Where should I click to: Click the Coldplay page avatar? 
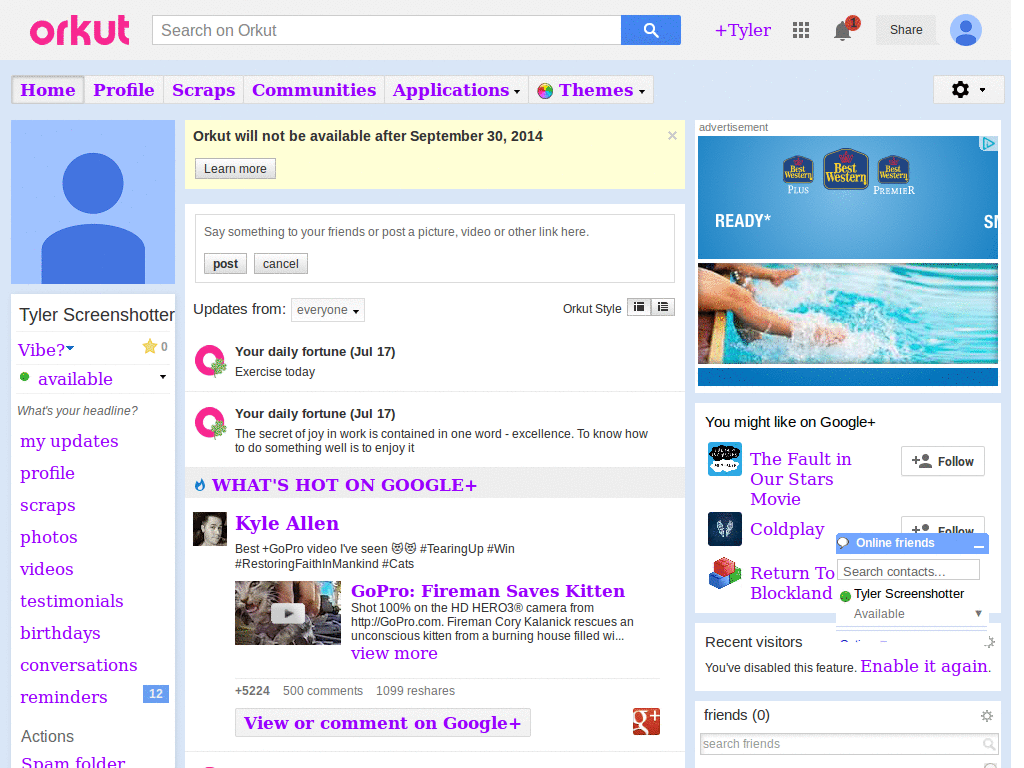point(725,528)
